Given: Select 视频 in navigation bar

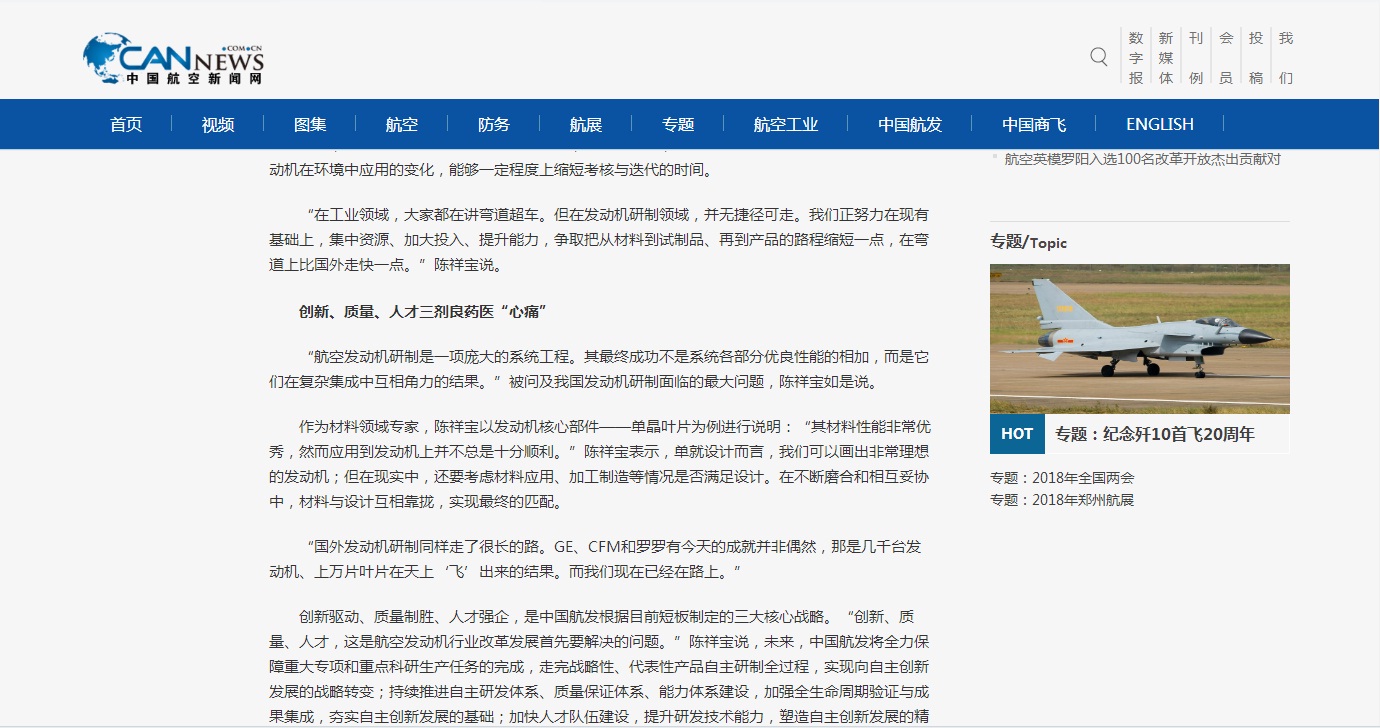Looking at the screenshot, I should click(218, 124).
